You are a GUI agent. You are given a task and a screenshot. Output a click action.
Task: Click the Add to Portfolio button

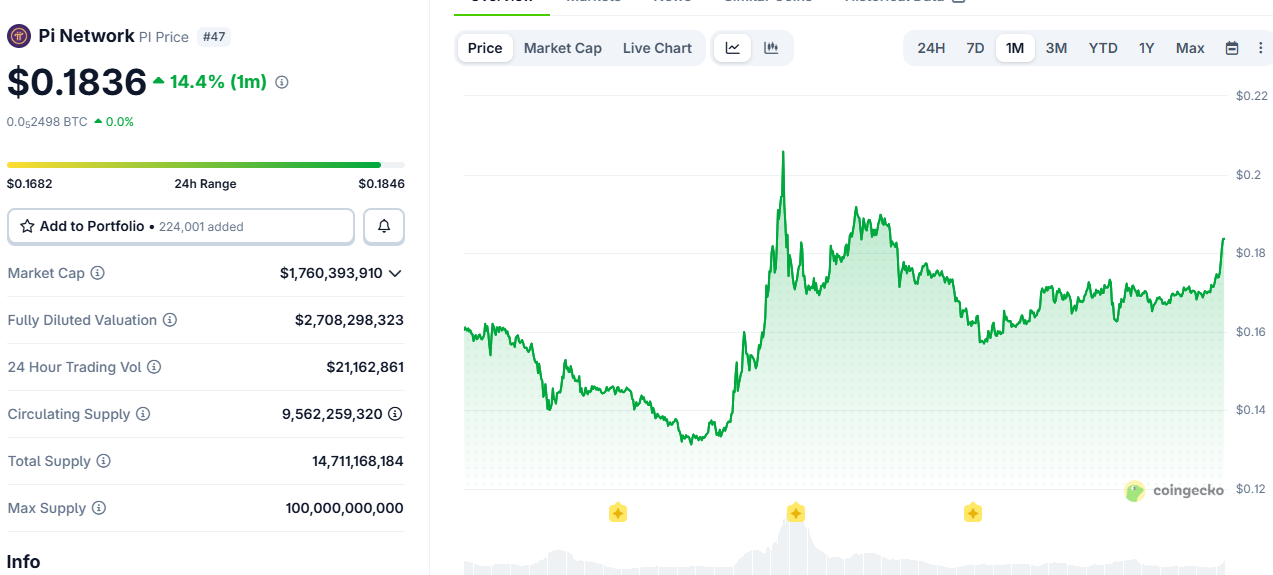coord(181,227)
